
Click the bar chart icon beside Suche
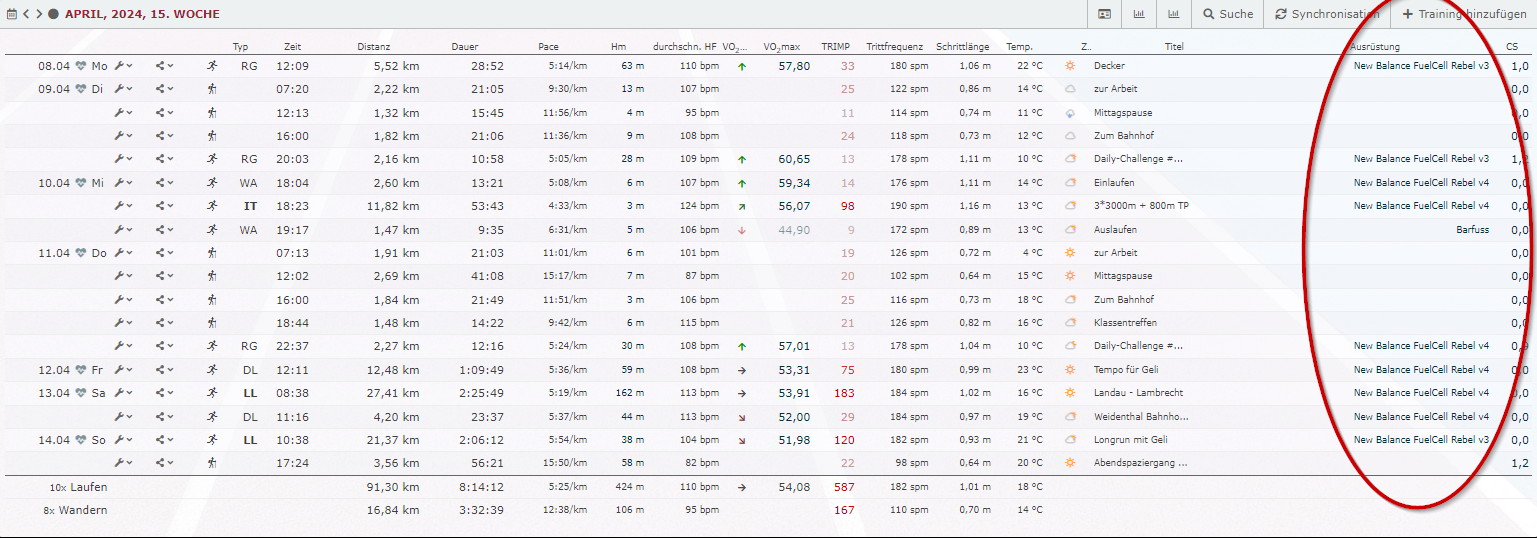pyautogui.click(x=1173, y=14)
